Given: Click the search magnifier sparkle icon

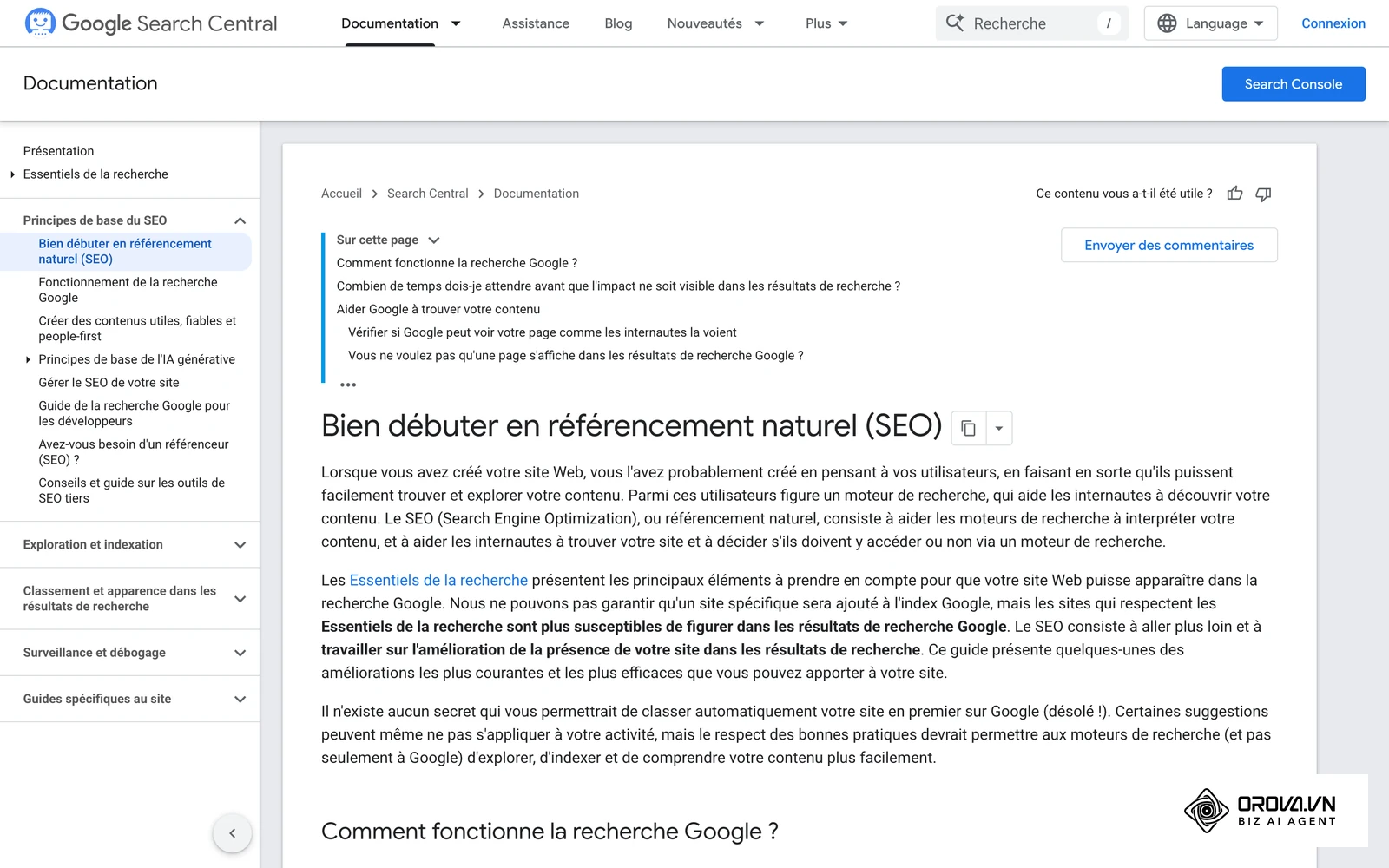Looking at the screenshot, I should pos(955,23).
